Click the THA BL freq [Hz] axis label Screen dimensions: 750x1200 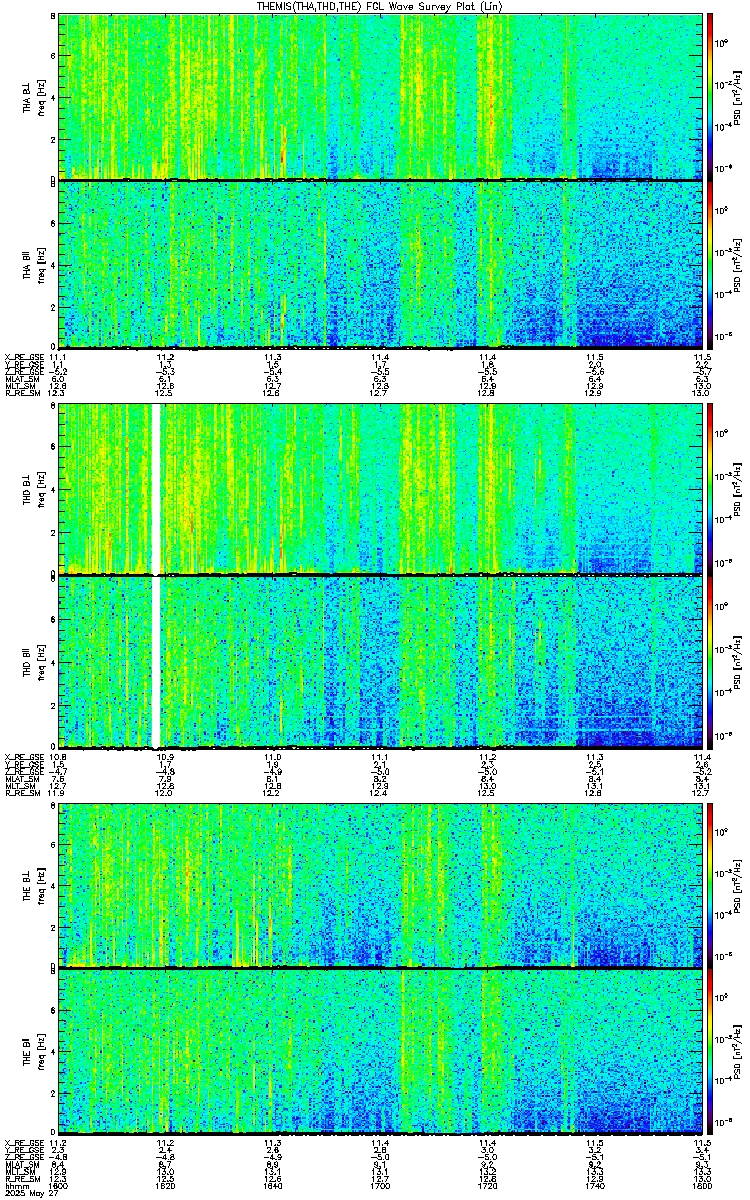(41, 97)
